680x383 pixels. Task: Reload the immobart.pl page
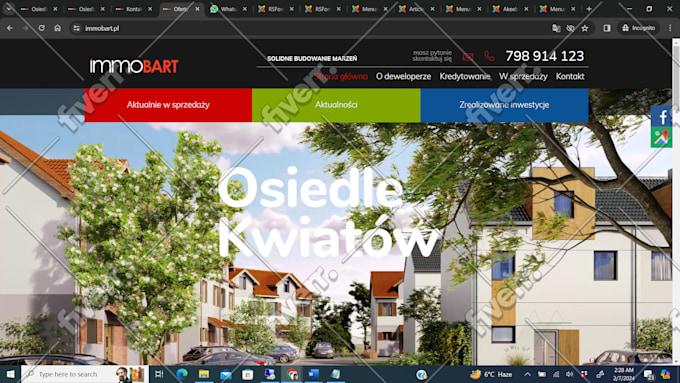(42, 28)
